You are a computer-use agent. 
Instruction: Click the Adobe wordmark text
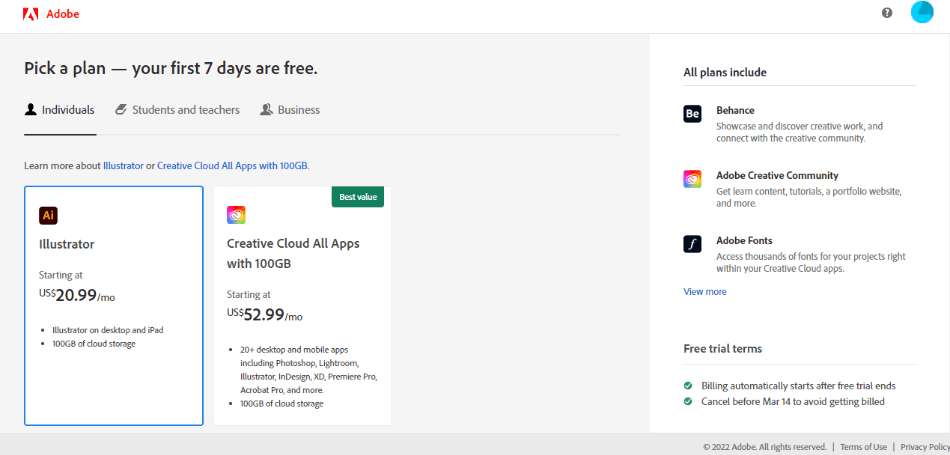[x=62, y=14]
